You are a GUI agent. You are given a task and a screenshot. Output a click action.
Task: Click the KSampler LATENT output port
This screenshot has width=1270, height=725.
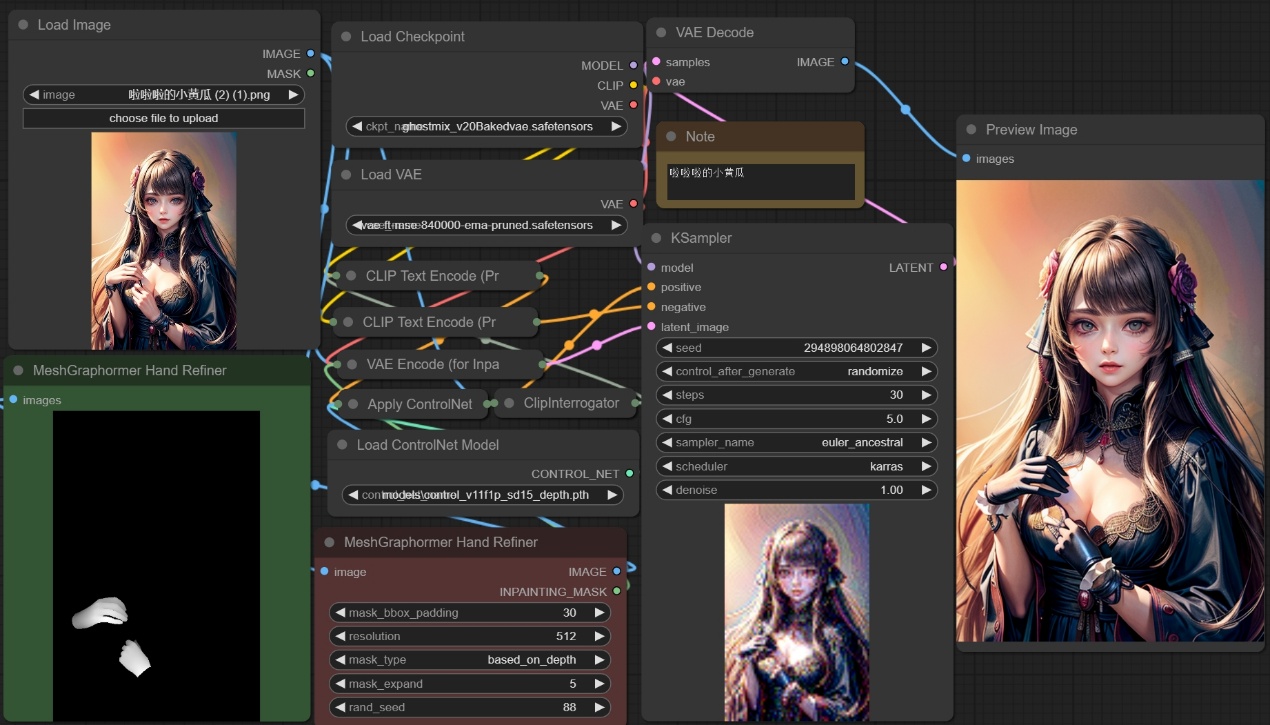click(943, 267)
